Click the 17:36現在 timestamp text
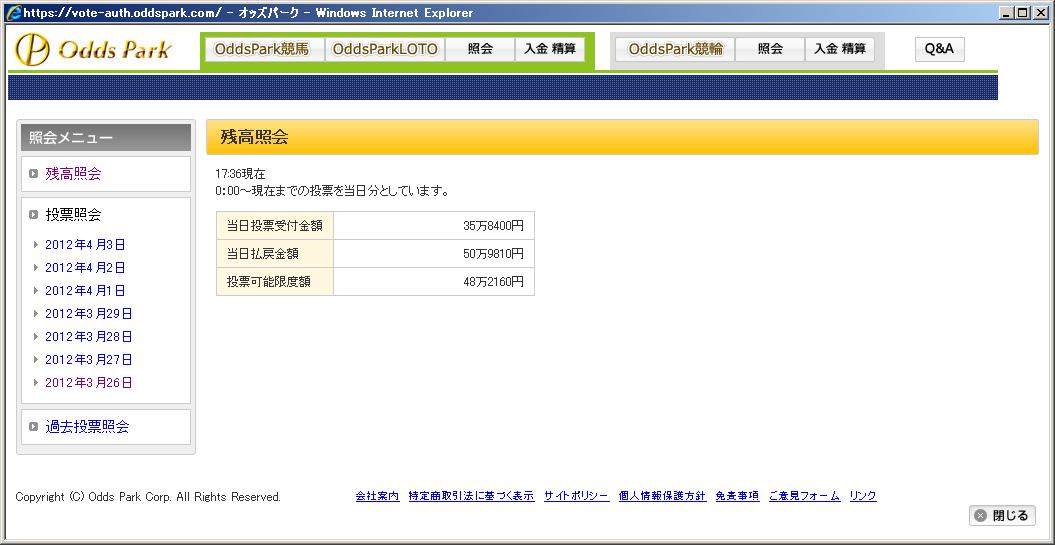This screenshot has width=1055, height=545. [x=240, y=174]
